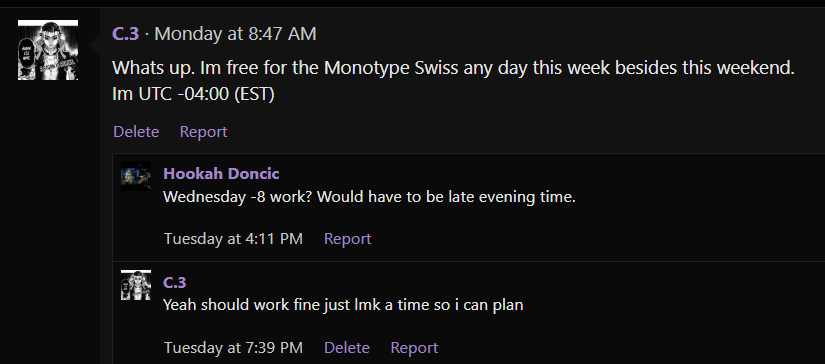
Task: Click the 'Wednesday -8 work?' question text
Action: pyautogui.click(x=238, y=197)
